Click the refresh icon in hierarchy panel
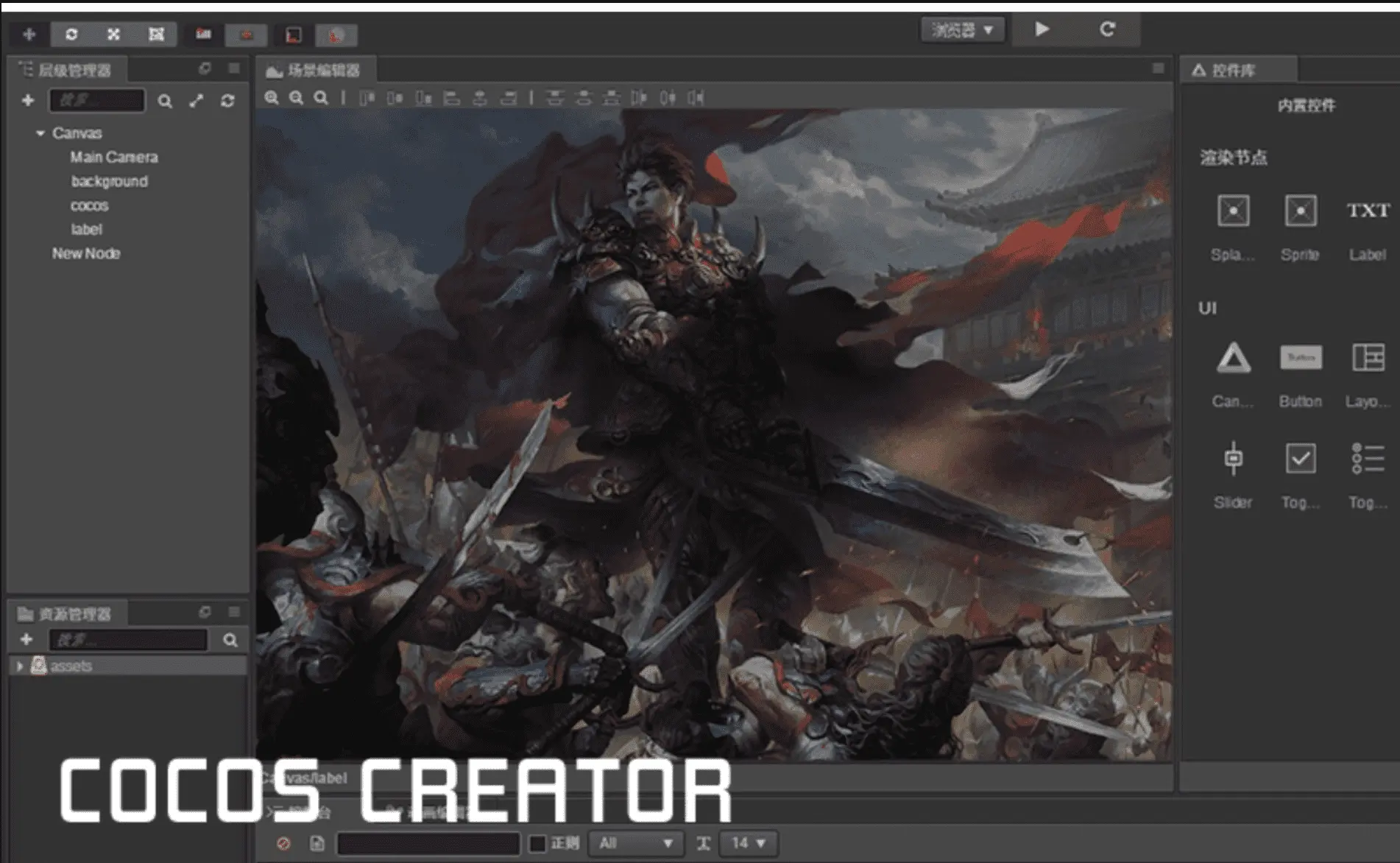1400x863 pixels. [227, 101]
